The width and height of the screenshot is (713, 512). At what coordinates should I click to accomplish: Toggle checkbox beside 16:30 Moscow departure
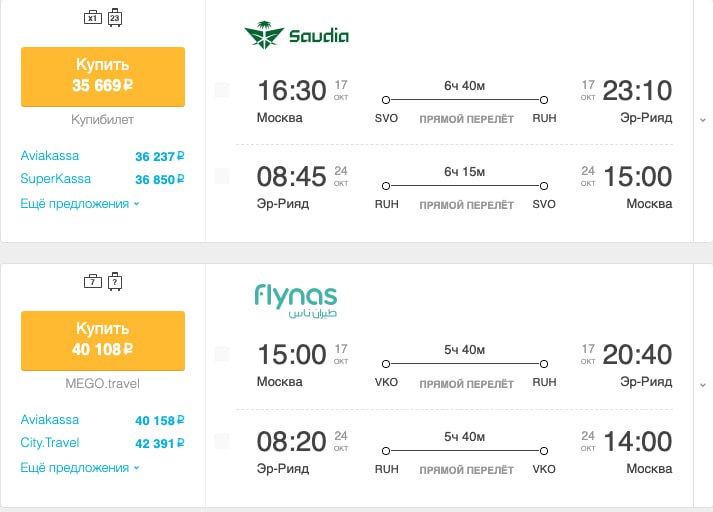click(x=222, y=90)
